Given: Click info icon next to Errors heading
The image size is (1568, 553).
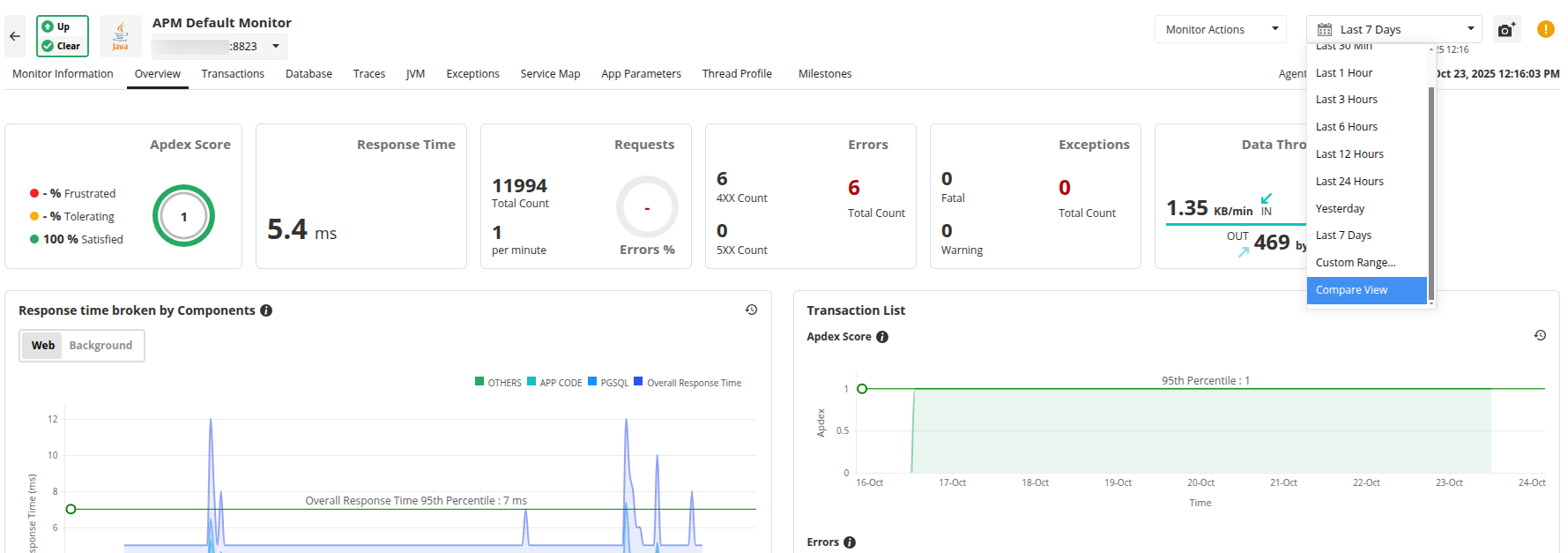Looking at the screenshot, I should point(850,542).
